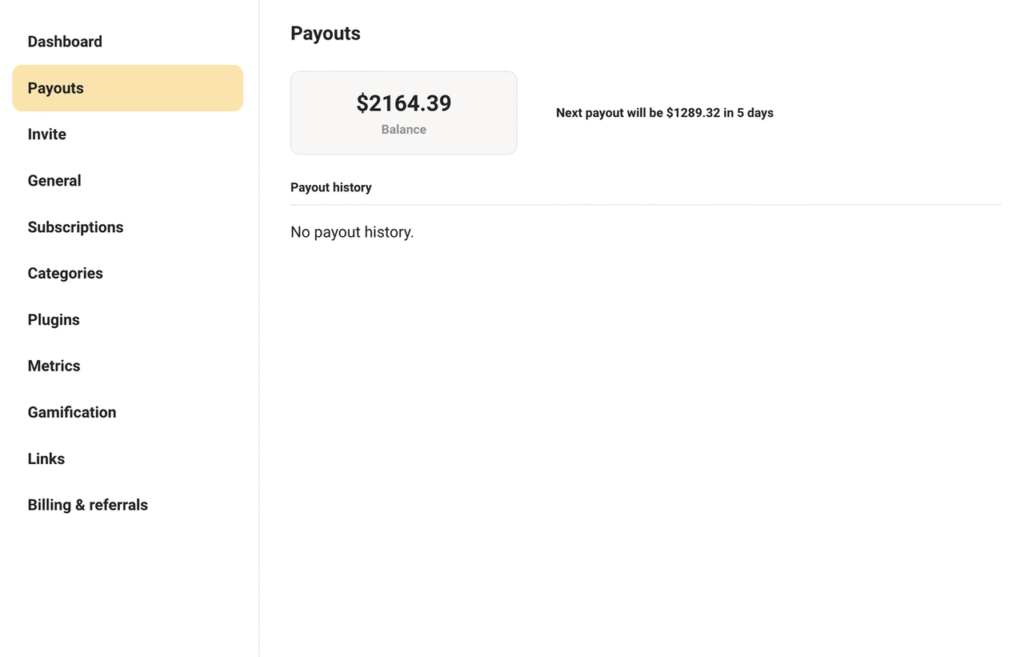This screenshot has height=657, width=1024.
Task: Click the divider under Payout history
Action: [646, 204]
